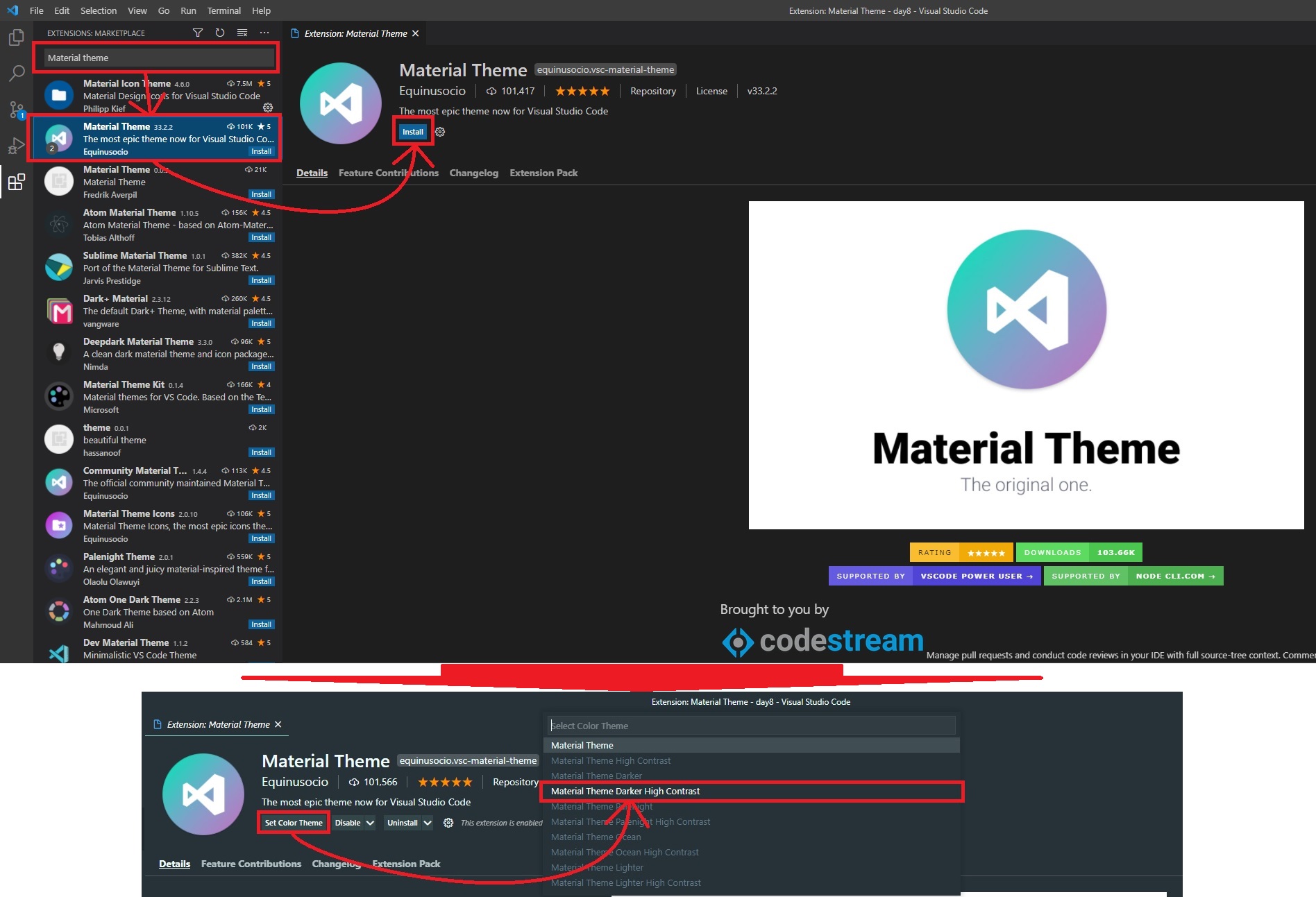1316x897 pixels.
Task: Click Material Icon Theme extension icon
Action: point(59,95)
